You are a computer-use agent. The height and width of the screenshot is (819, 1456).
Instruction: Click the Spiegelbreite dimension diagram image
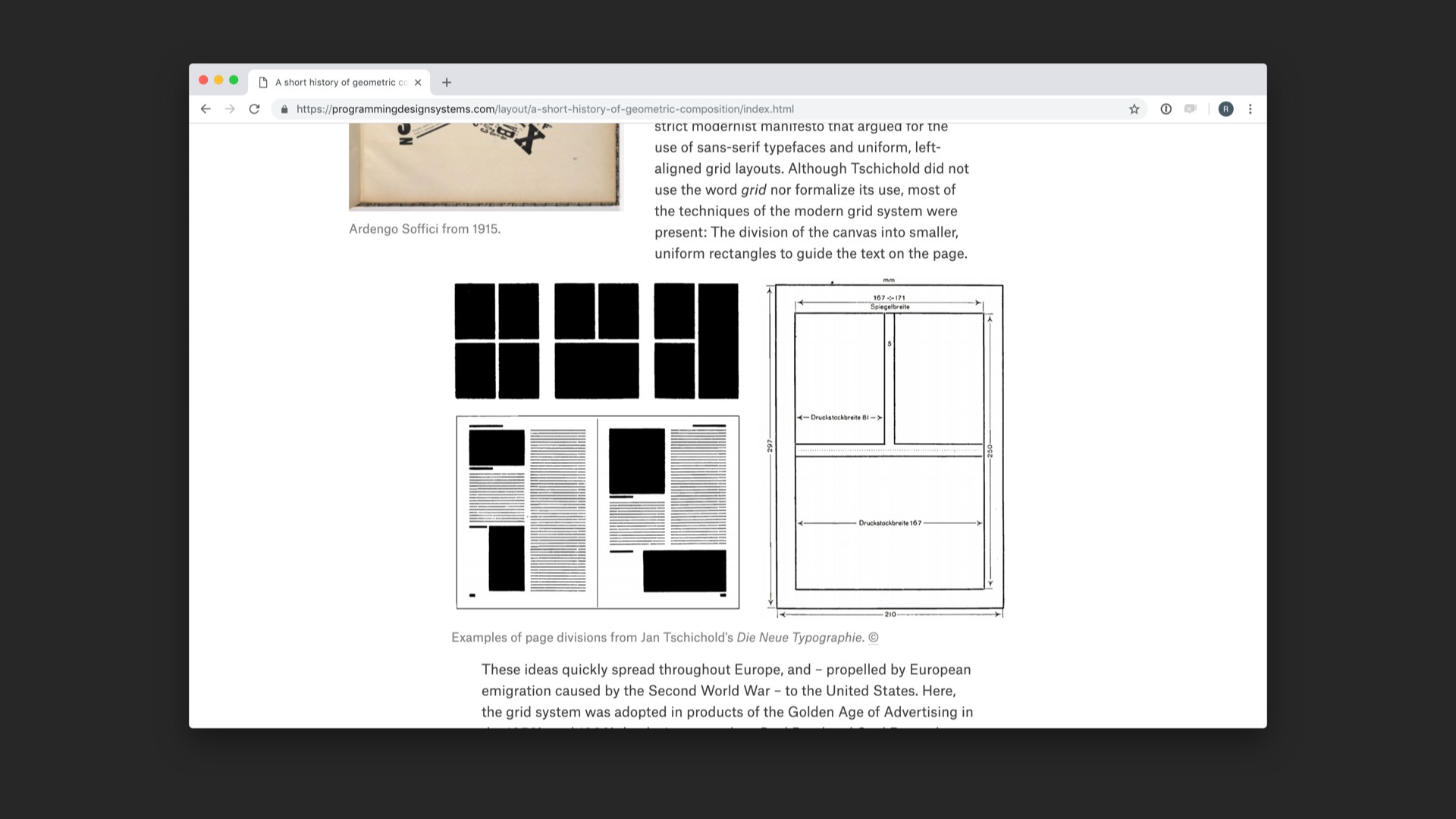click(x=885, y=449)
